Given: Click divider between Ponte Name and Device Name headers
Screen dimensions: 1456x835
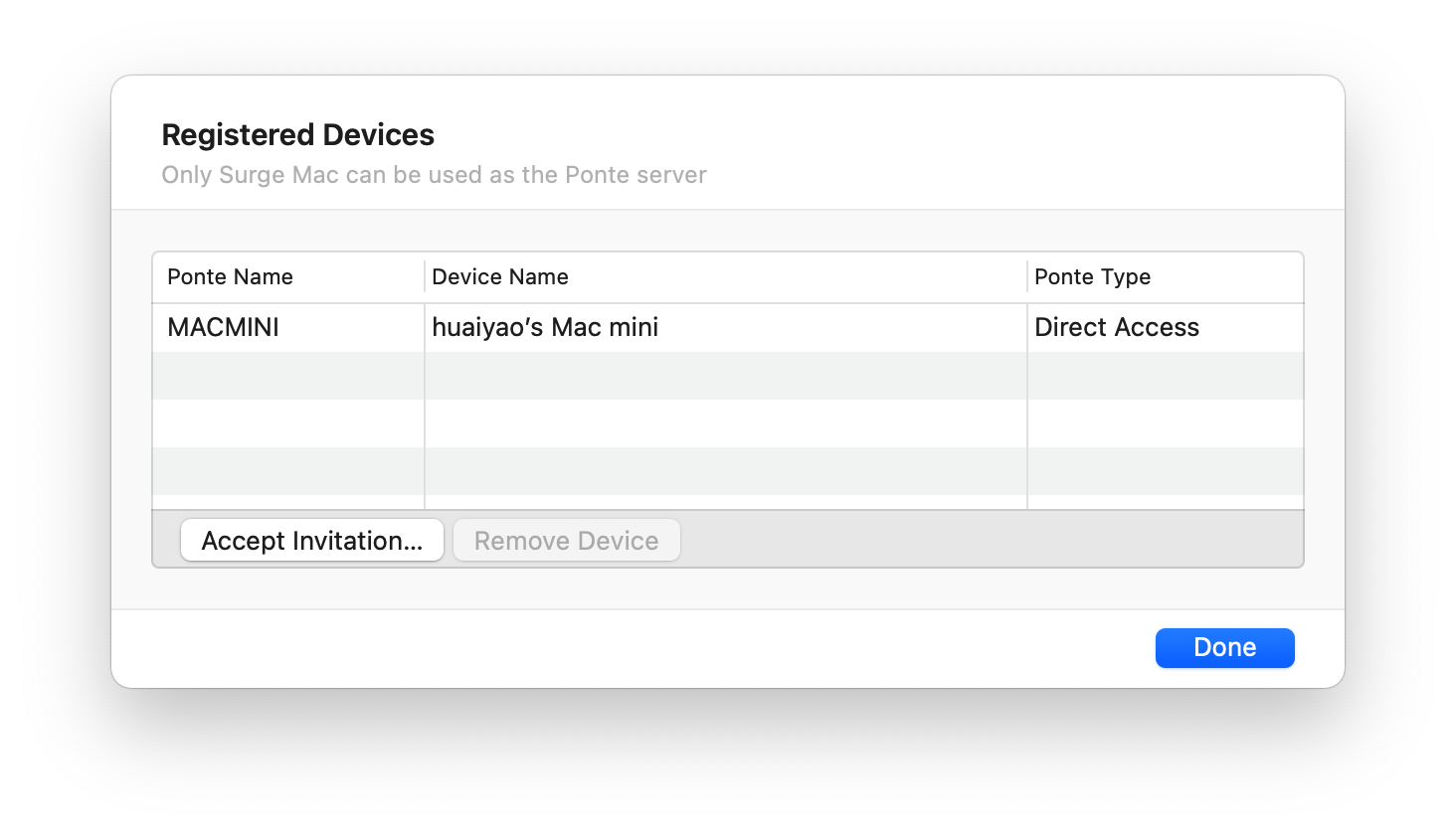Looking at the screenshot, I should (x=425, y=277).
